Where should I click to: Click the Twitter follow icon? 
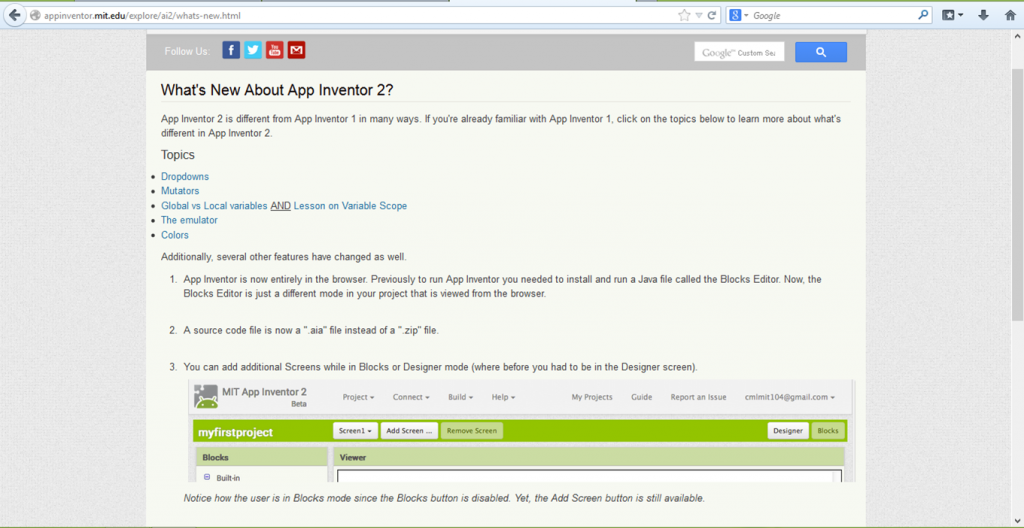click(x=253, y=51)
